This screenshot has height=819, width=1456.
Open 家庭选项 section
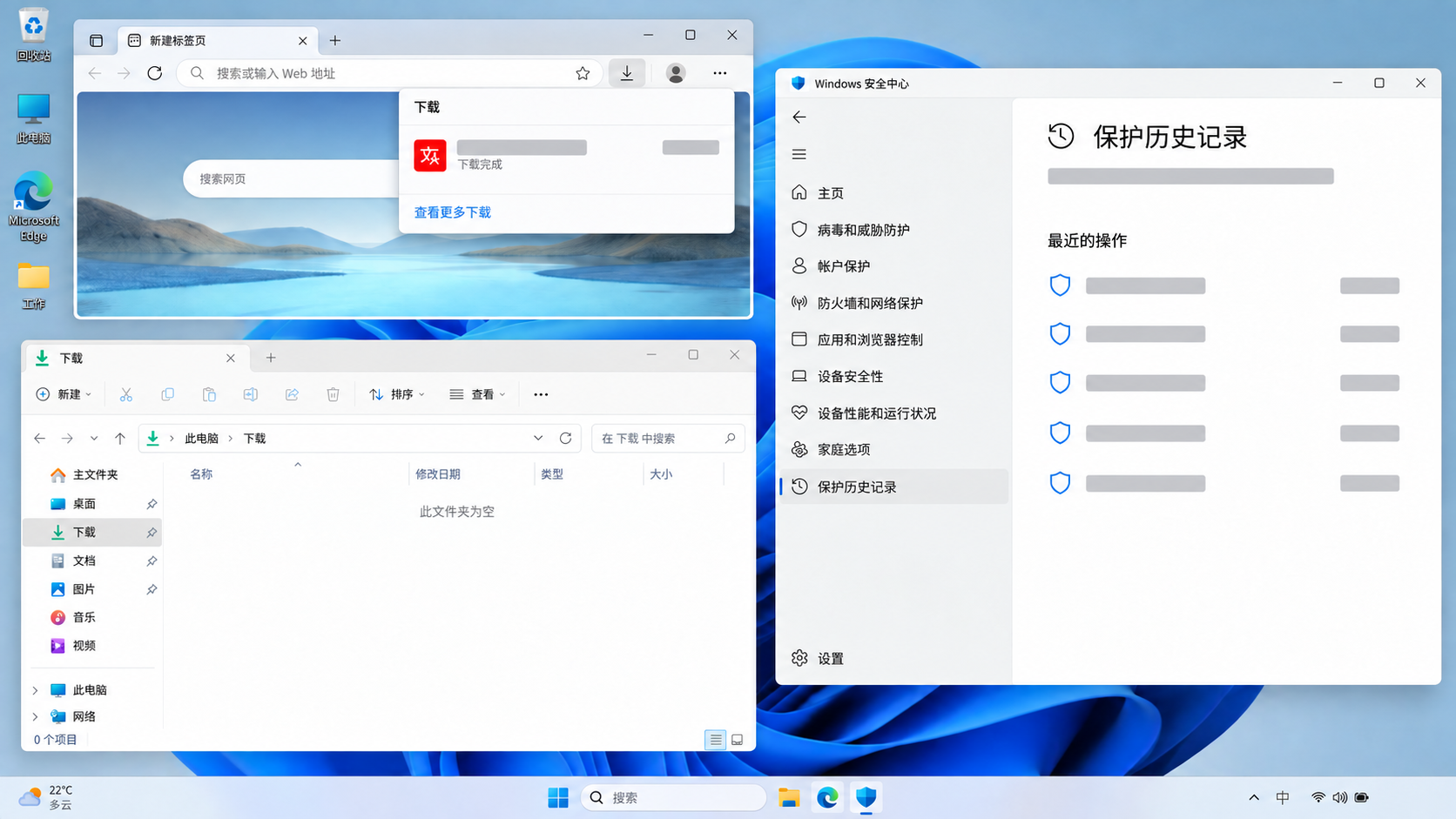coord(894,449)
